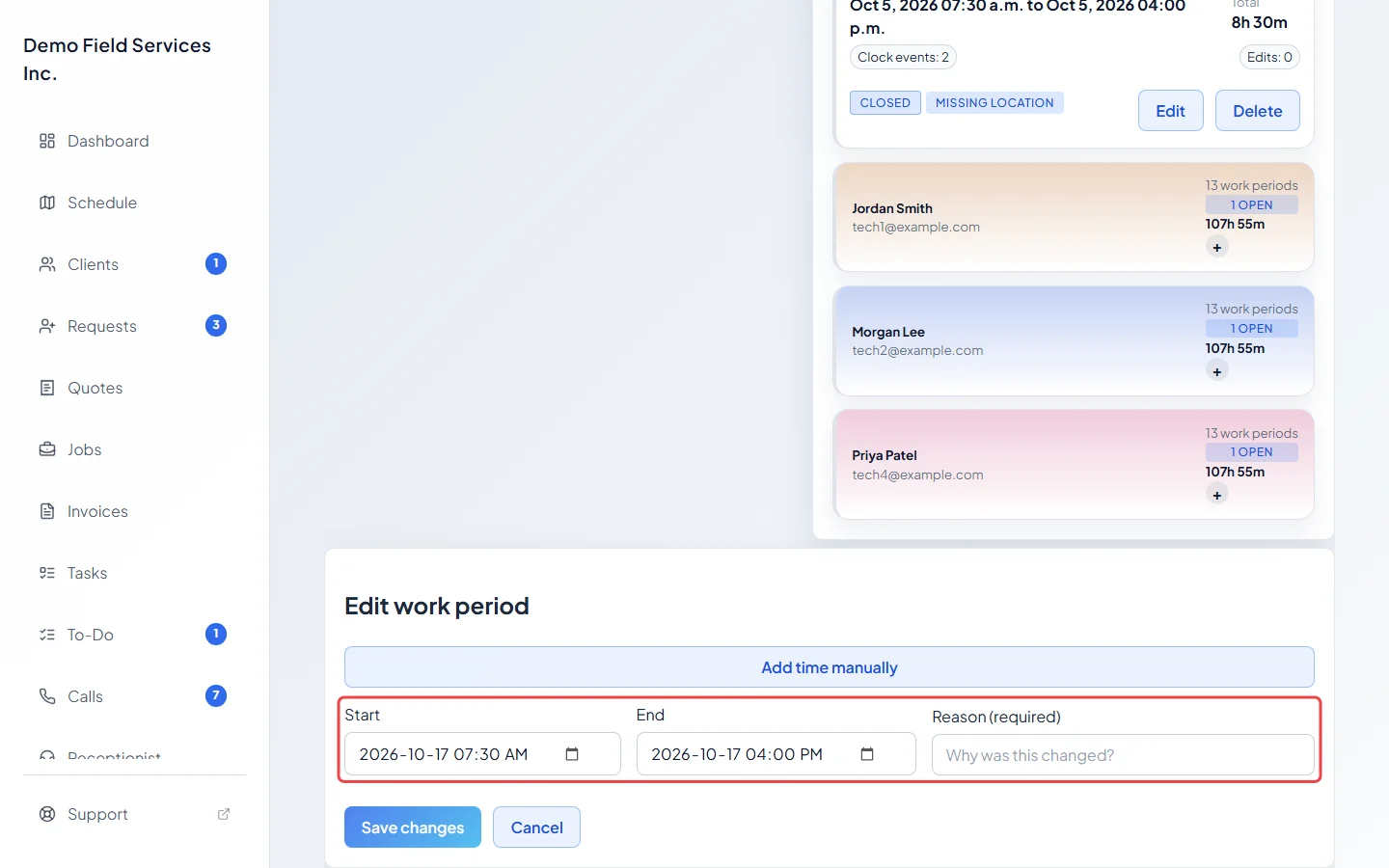This screenshot has height=868, width=1389.
Task: Click the external link icon beside Support
Action: point(224,814)
